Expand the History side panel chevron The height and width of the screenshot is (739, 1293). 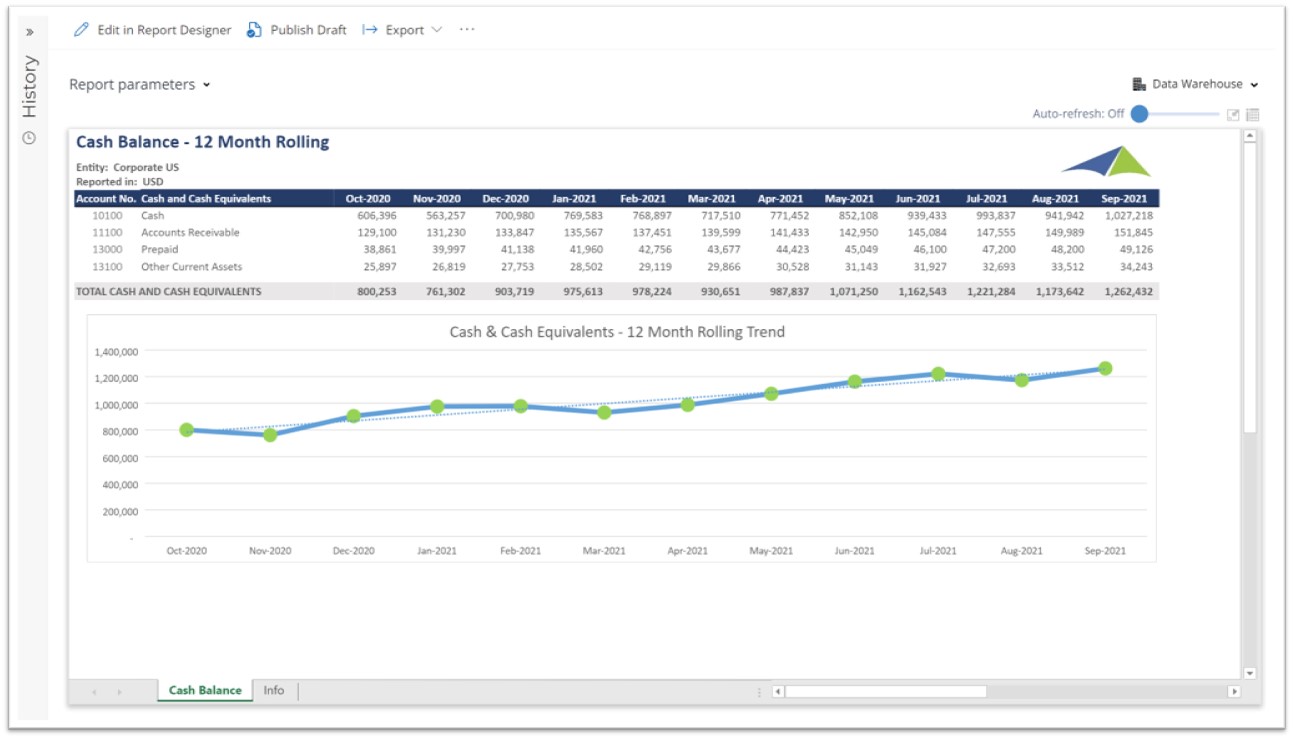29,32
